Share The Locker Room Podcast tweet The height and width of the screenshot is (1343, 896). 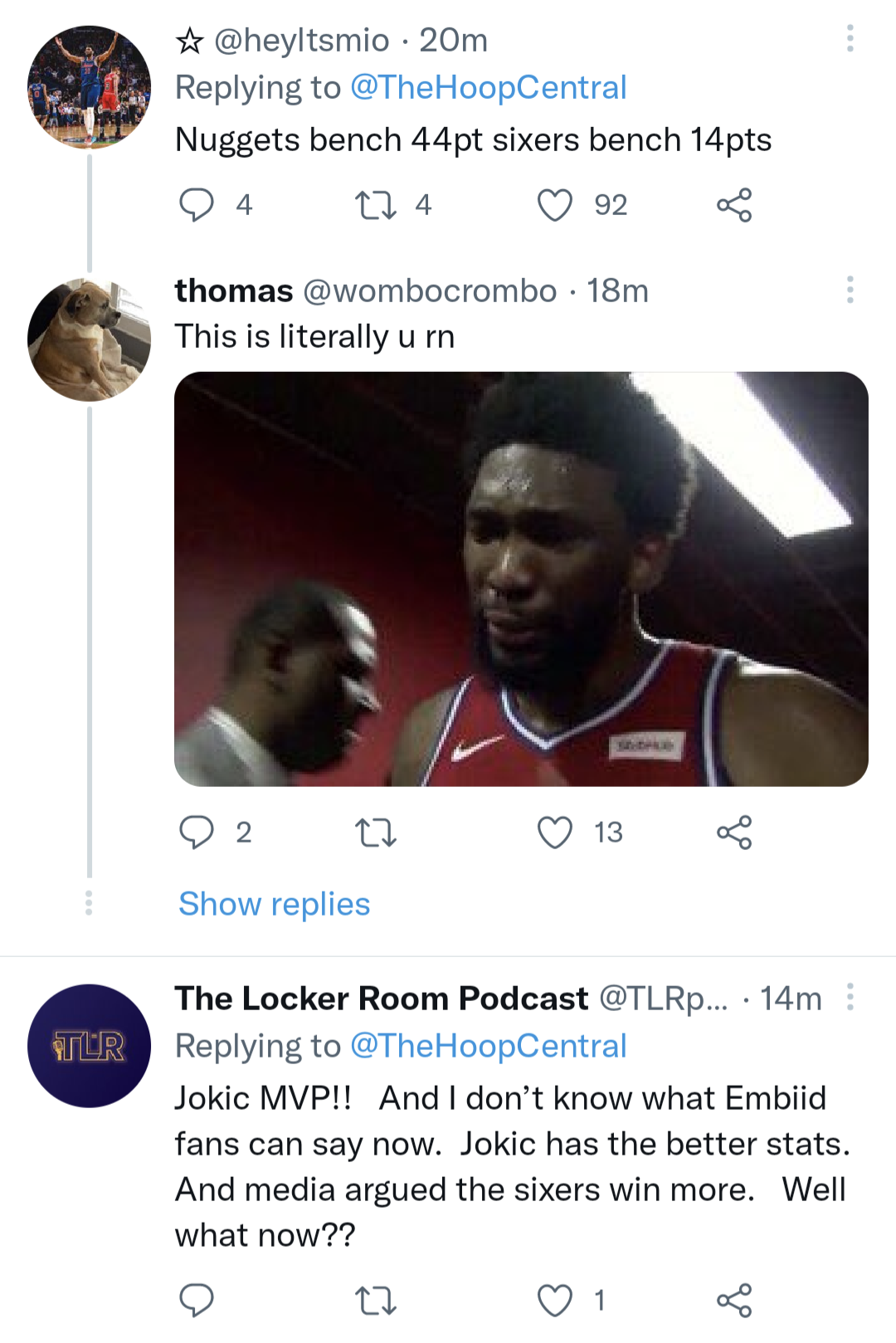[x=734, y=1300]
